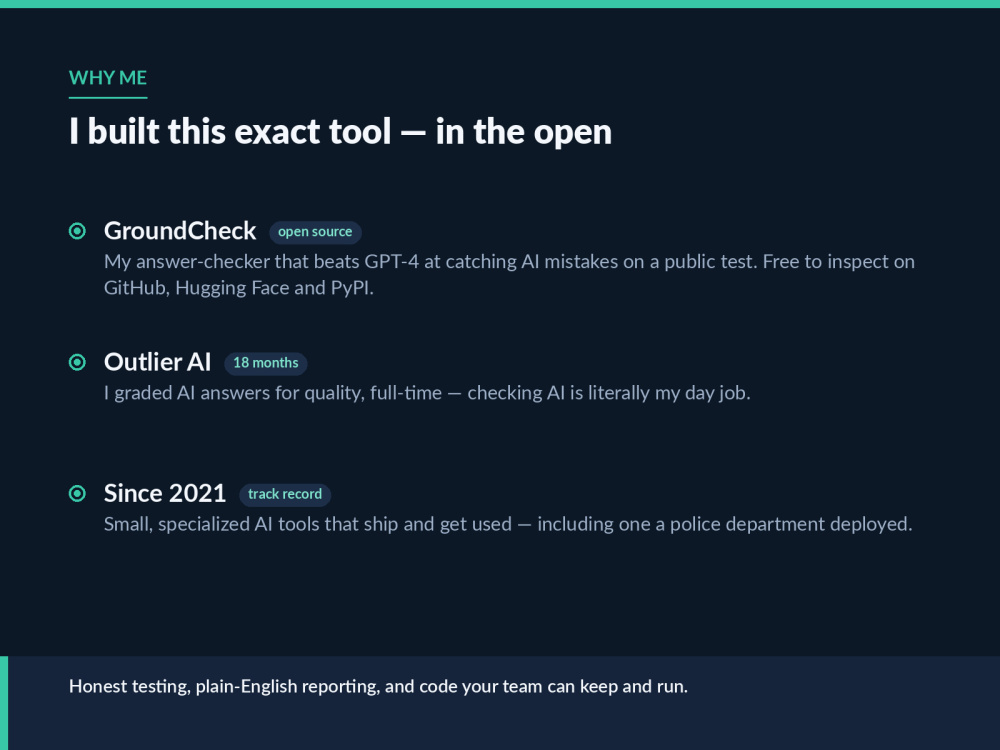Viewport: 1000px width, 750px height.
Task: Click the bullet icon beside Outlier AI
Action: (77, 362)
